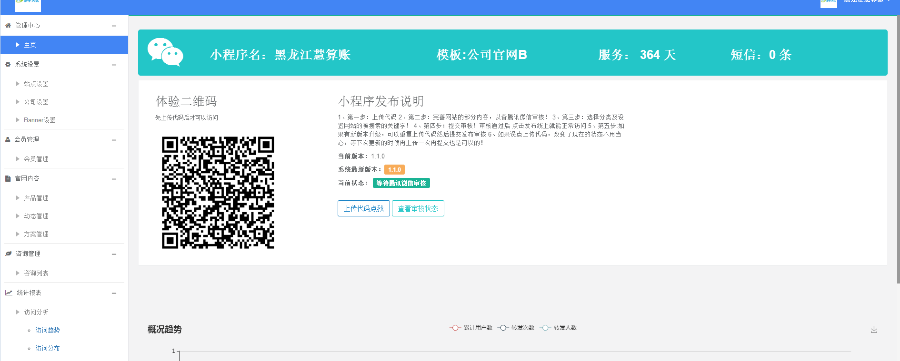
Task: Click the WeChat logo in the teal banner
Action: (165, 52)
